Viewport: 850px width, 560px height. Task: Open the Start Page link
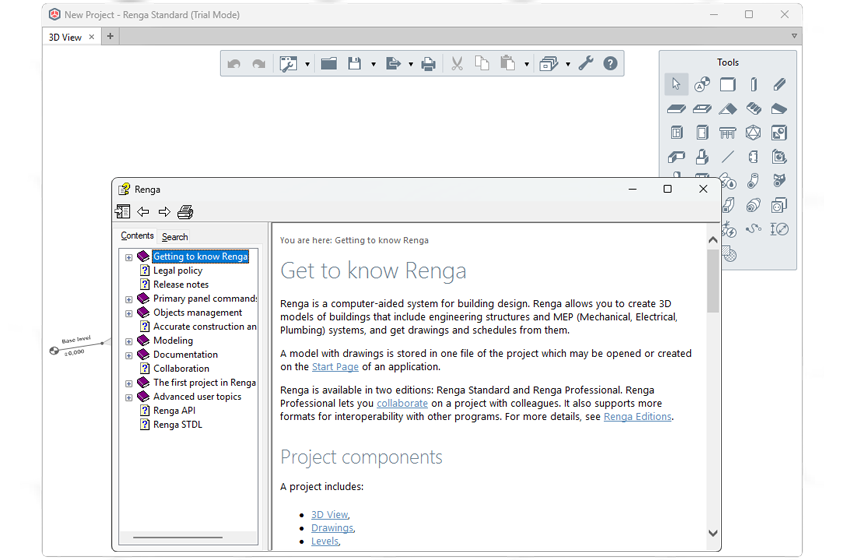[x=335, y=367]
